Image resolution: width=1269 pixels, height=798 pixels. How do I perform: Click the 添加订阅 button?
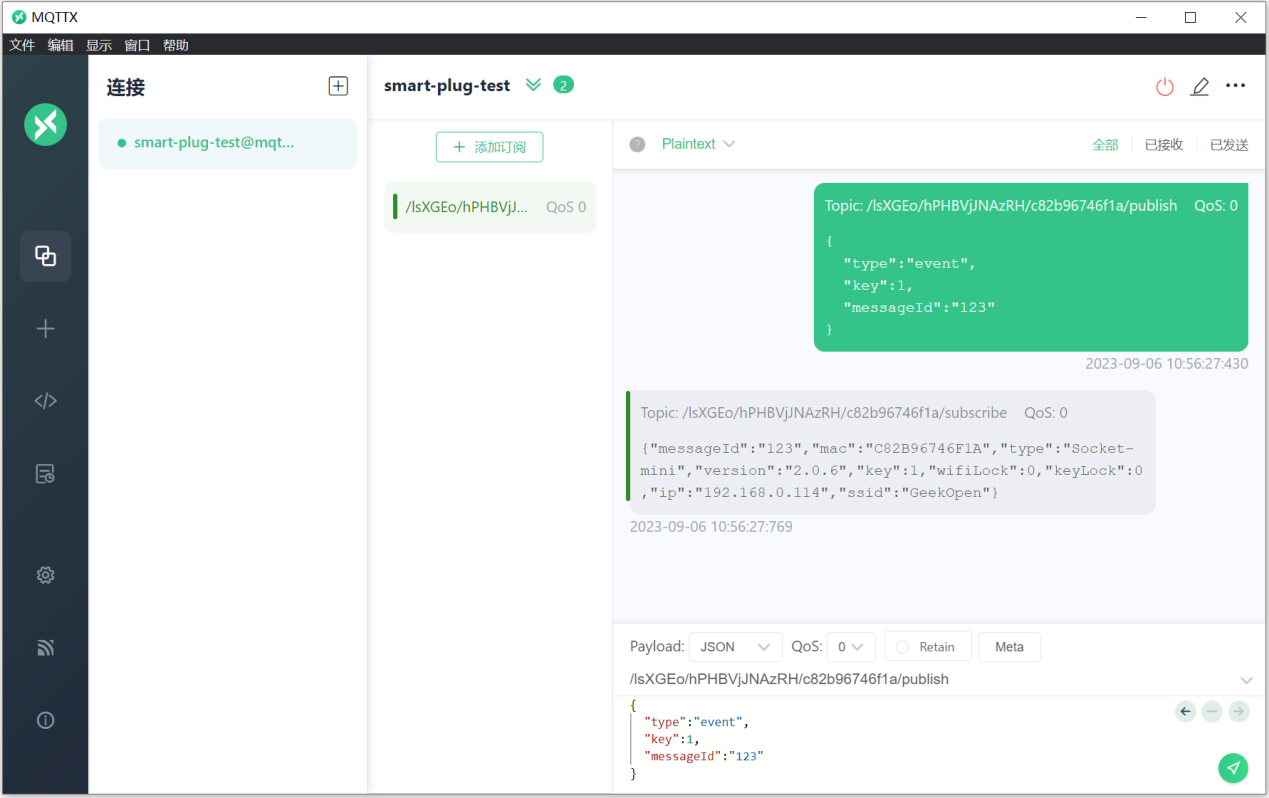click(489, 147)
